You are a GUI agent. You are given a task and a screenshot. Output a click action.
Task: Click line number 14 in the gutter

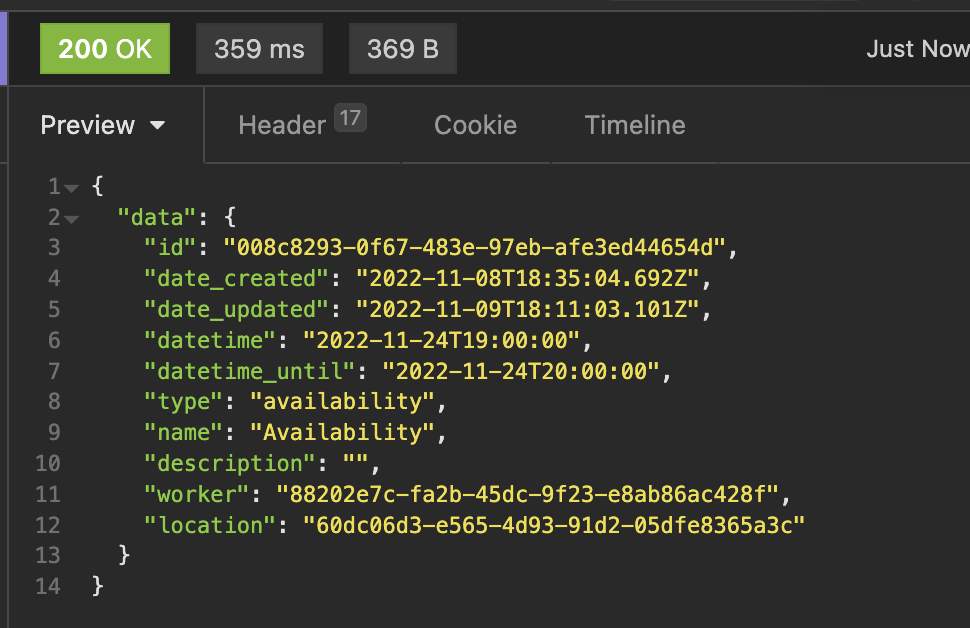coord(48,587)
